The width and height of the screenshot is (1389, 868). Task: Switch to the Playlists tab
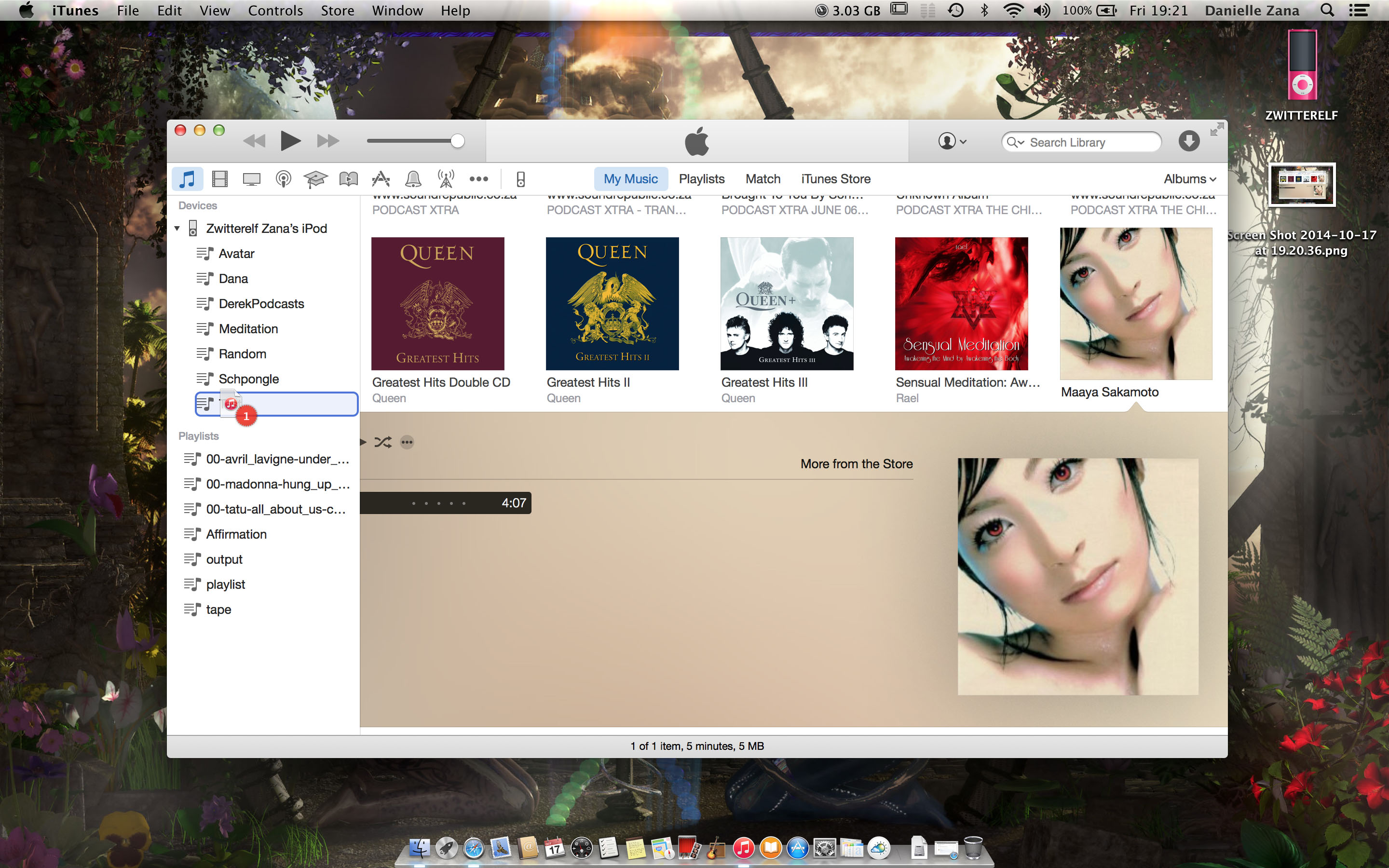pyautogui.click(x=701, y=179)
